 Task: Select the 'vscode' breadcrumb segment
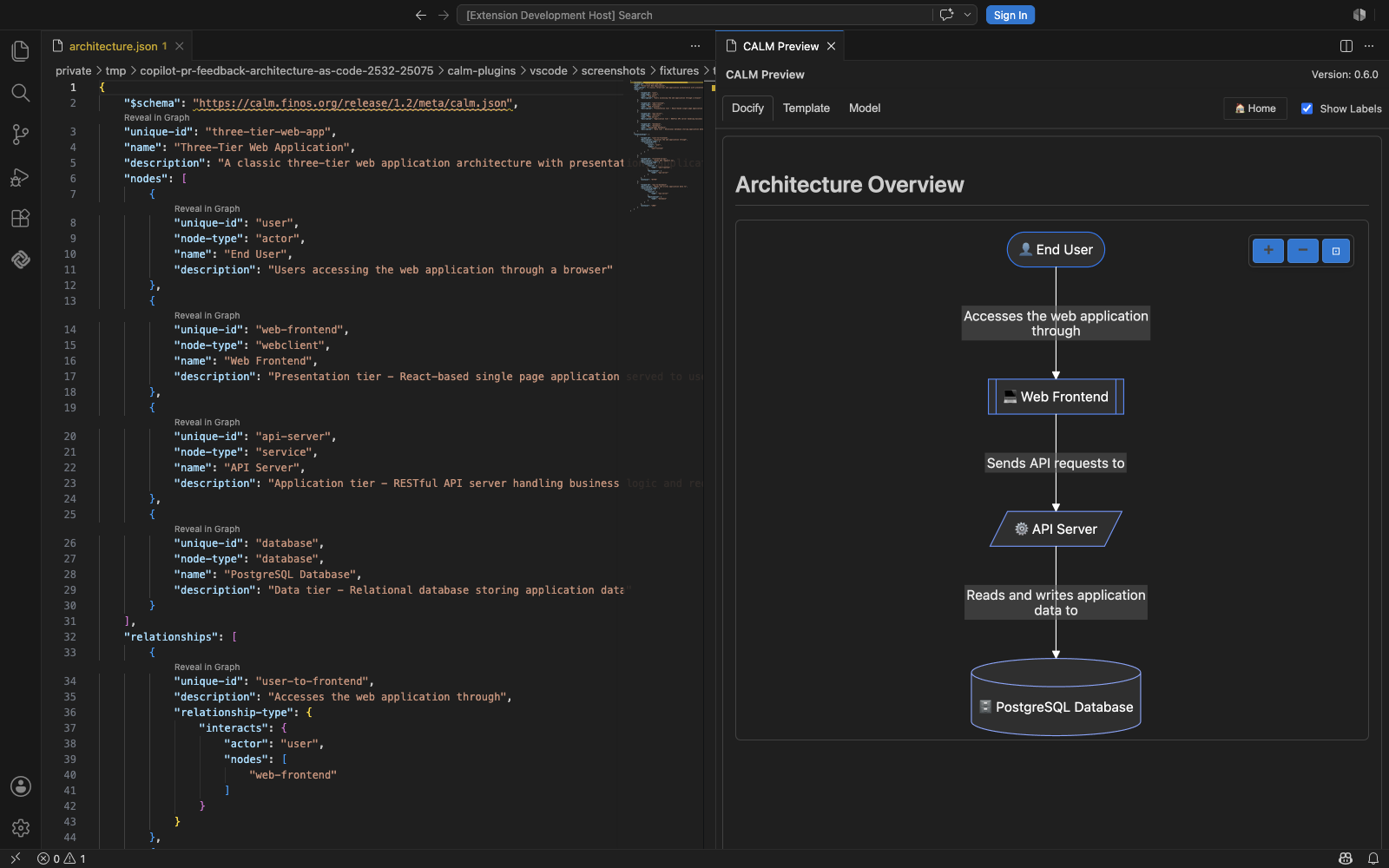pos(549,71)
